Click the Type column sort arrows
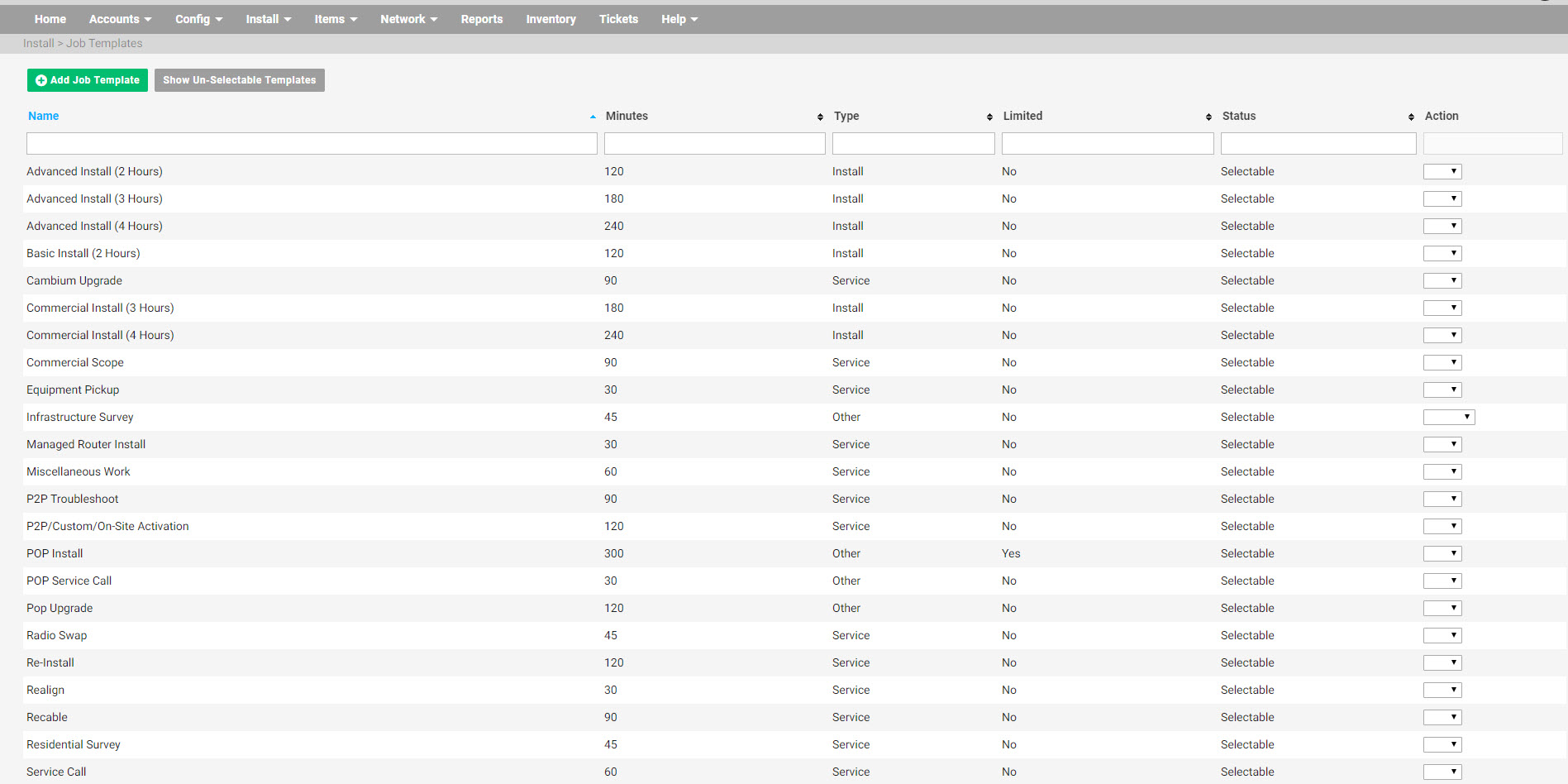Image resolution: width=1568 pixels, height=784 pixels. pos(989,117)
